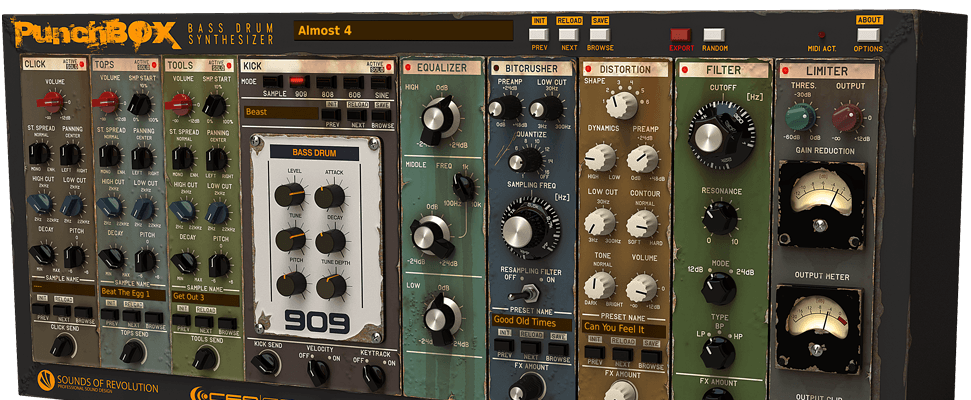This screenshot has width=971, height=400.
Task: Click the Limiter Output red knob
Action: (847, 119)
